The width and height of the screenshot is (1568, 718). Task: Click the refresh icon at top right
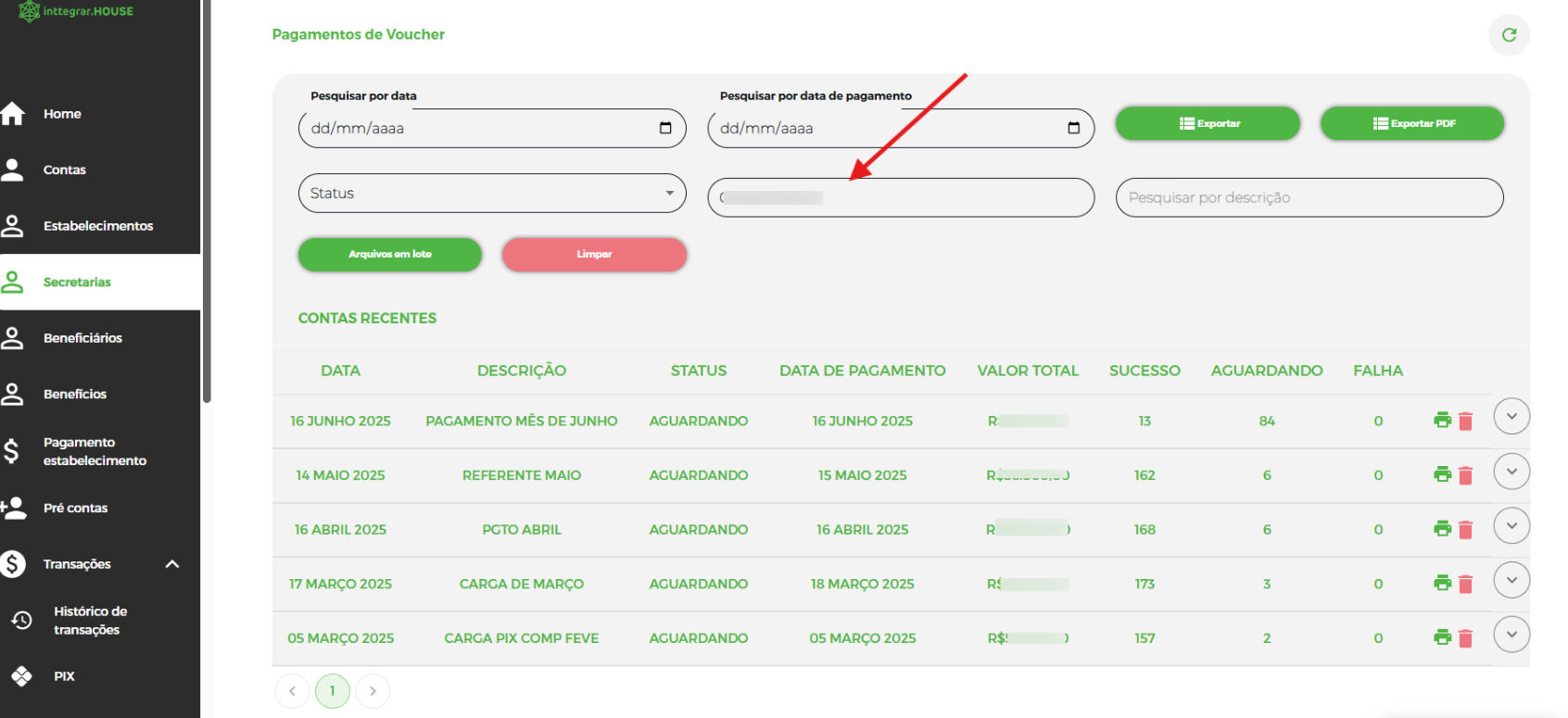click(1509, 35)
